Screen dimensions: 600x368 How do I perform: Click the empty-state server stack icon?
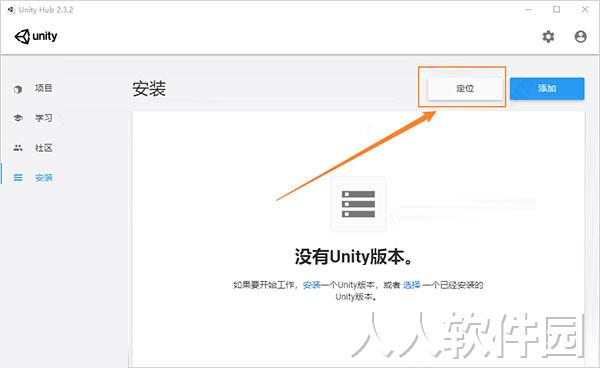pyautogui.click(x=358, y=204)
